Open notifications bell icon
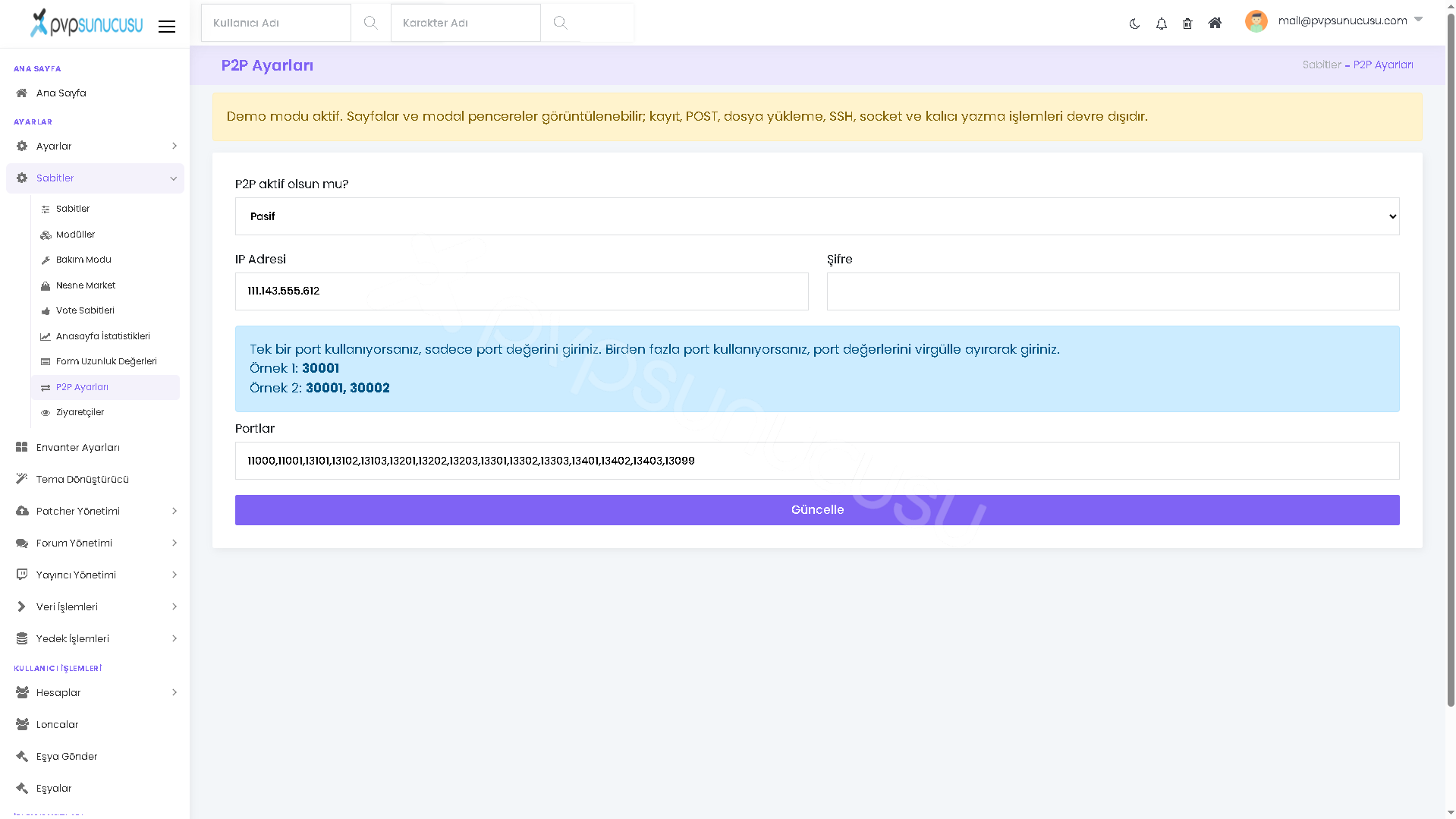This screenshot has width=1456, height=819. pos(1161,24)
